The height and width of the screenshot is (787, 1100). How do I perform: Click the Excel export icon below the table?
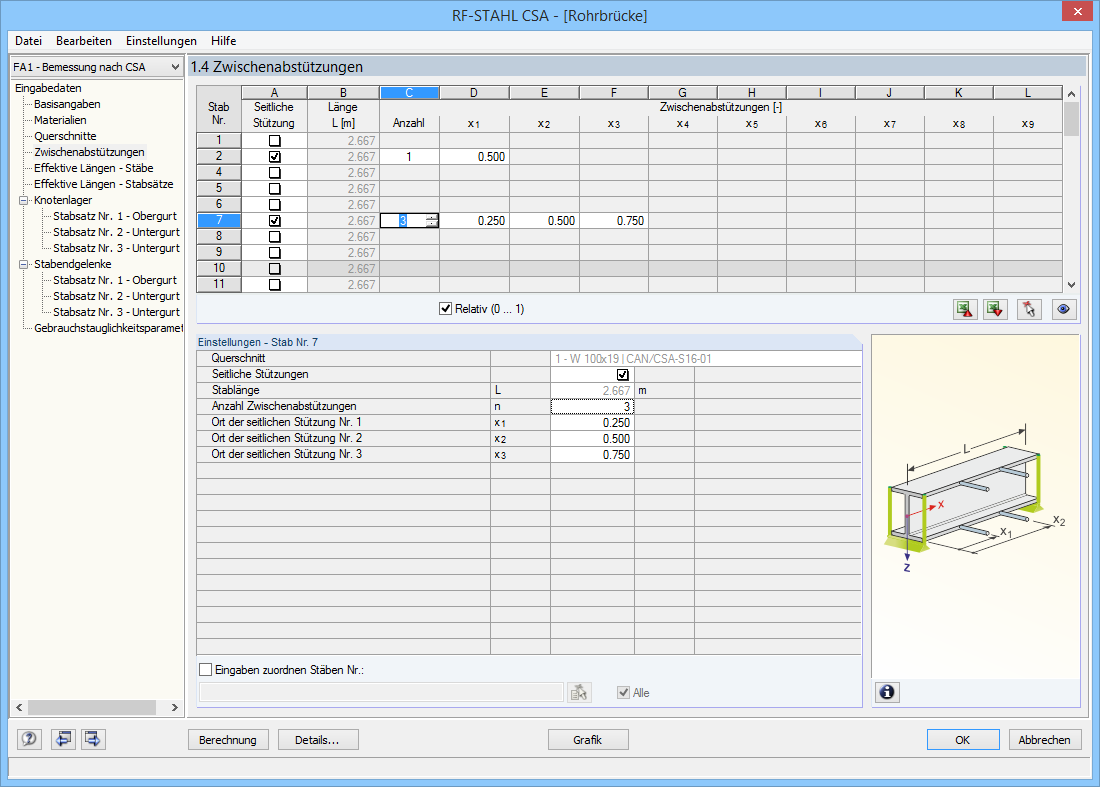tap(965, 309)
